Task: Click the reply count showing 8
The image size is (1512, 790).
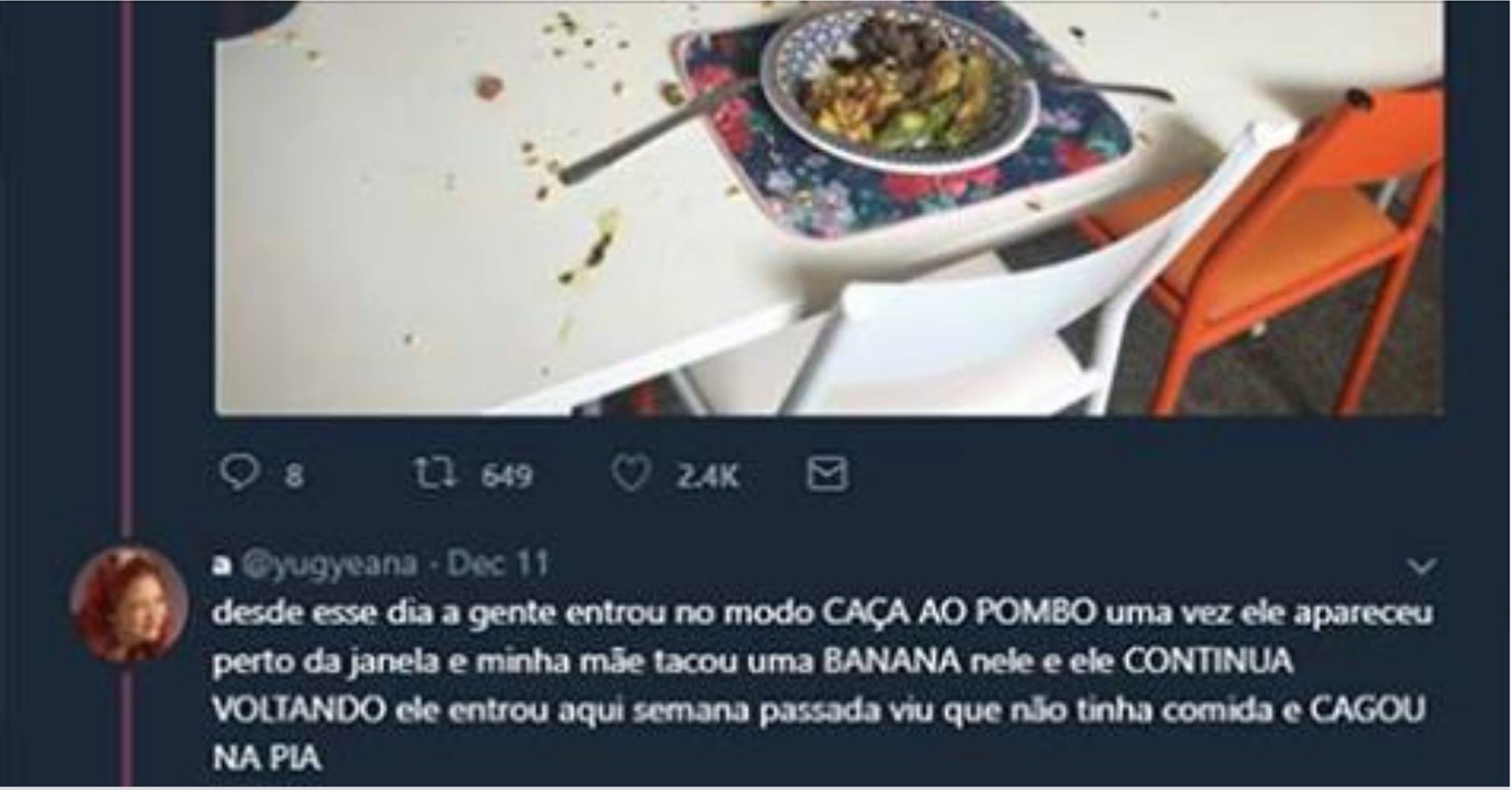Action: tap(294, 475)
